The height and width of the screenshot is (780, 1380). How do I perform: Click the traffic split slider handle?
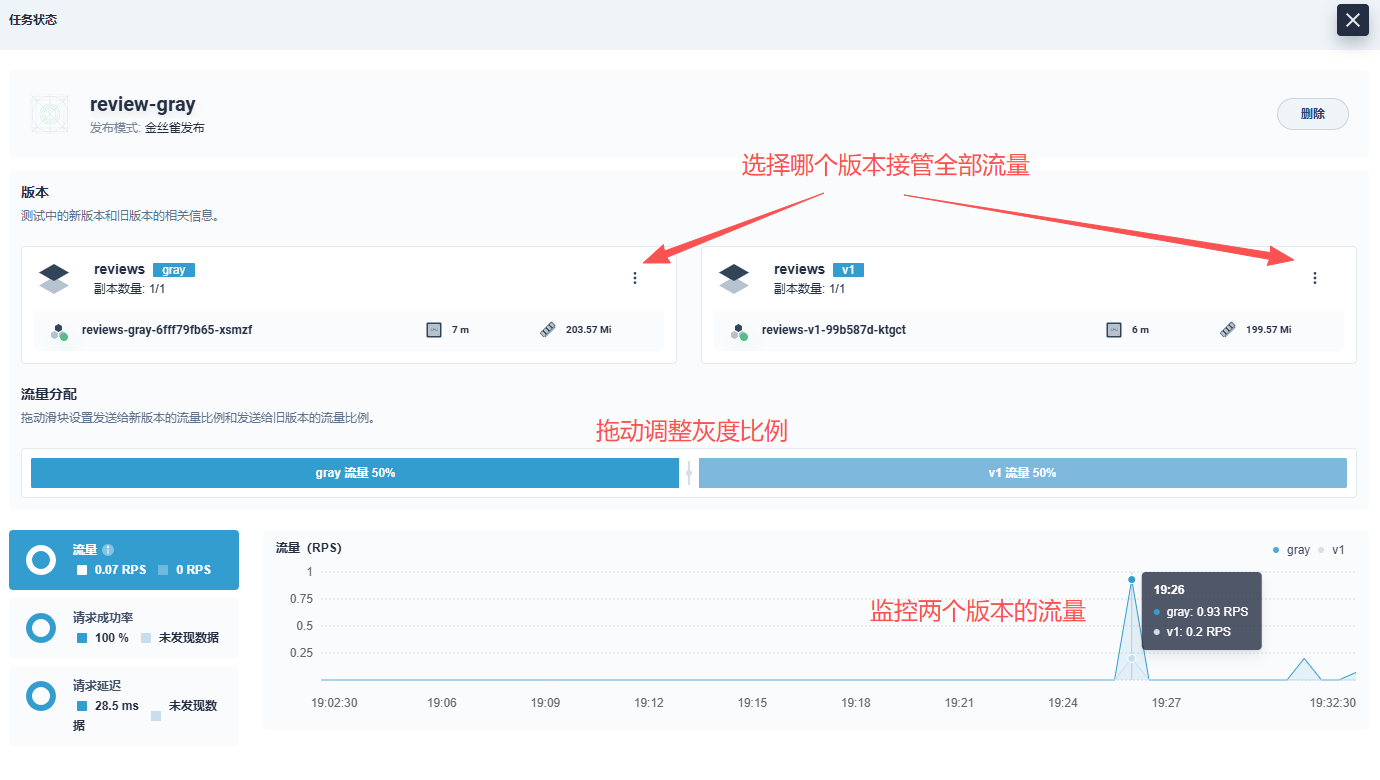point(689,473)
